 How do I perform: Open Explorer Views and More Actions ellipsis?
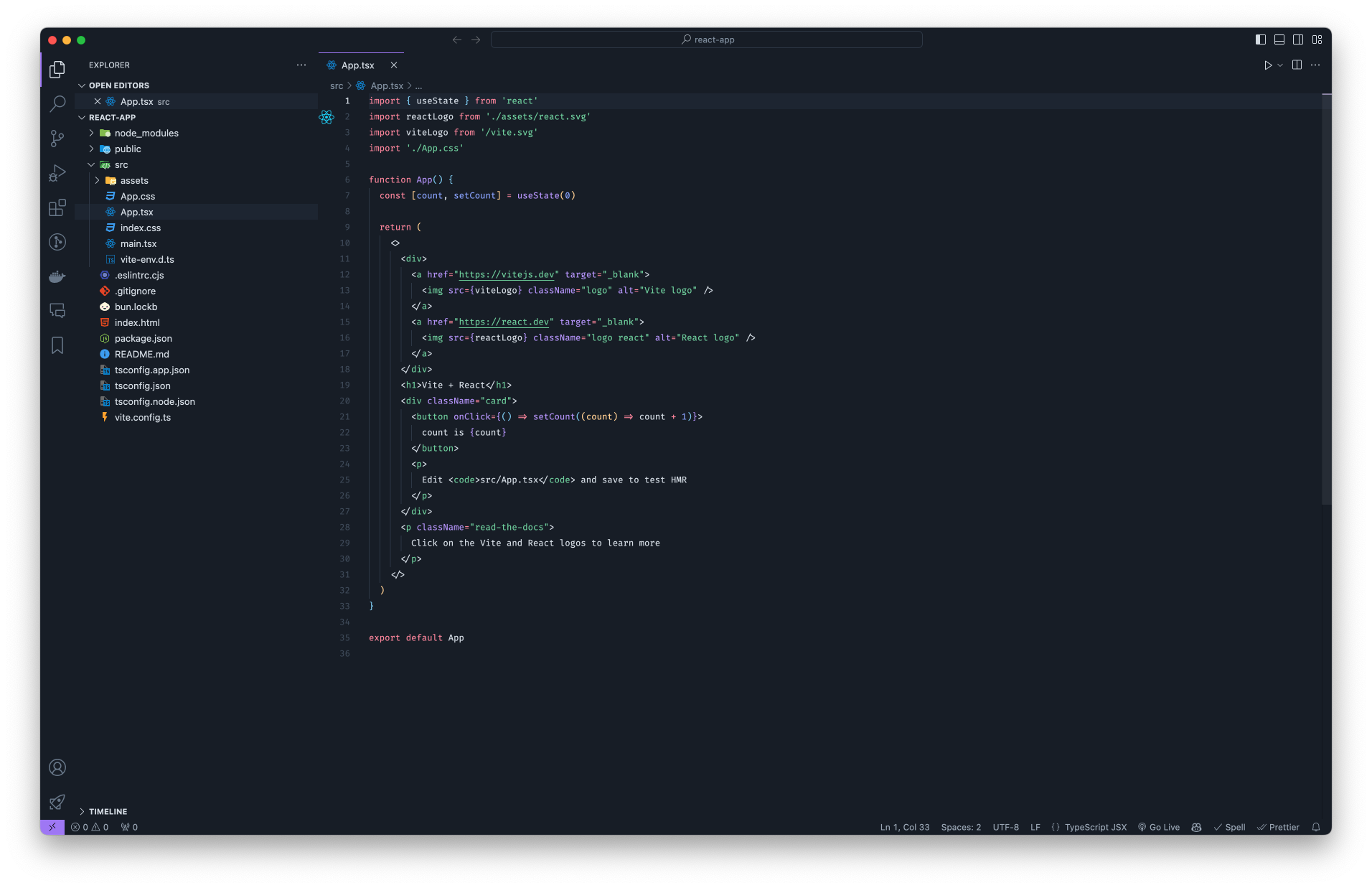(301, 65)
